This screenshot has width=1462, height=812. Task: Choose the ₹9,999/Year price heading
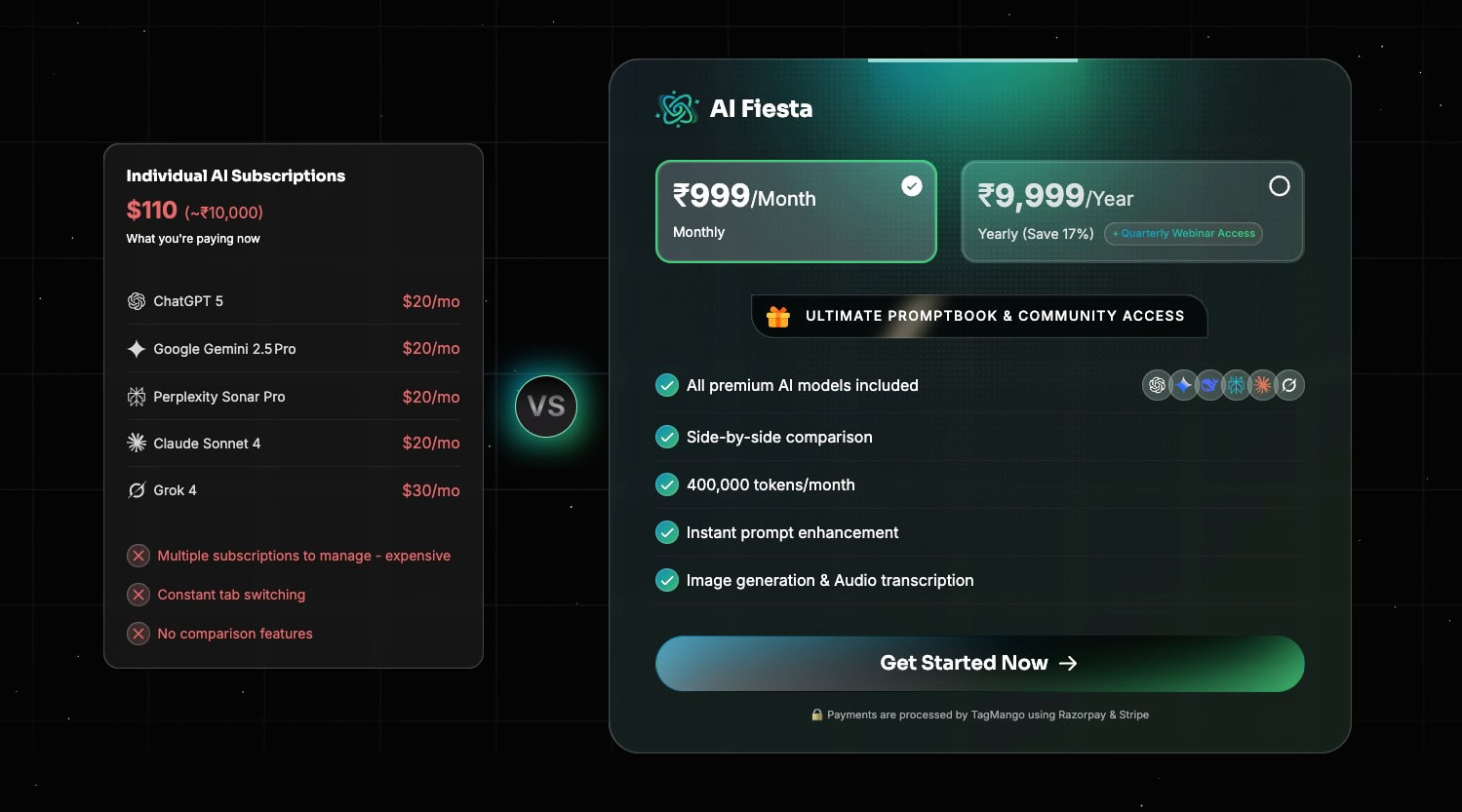click(1055, 197)
